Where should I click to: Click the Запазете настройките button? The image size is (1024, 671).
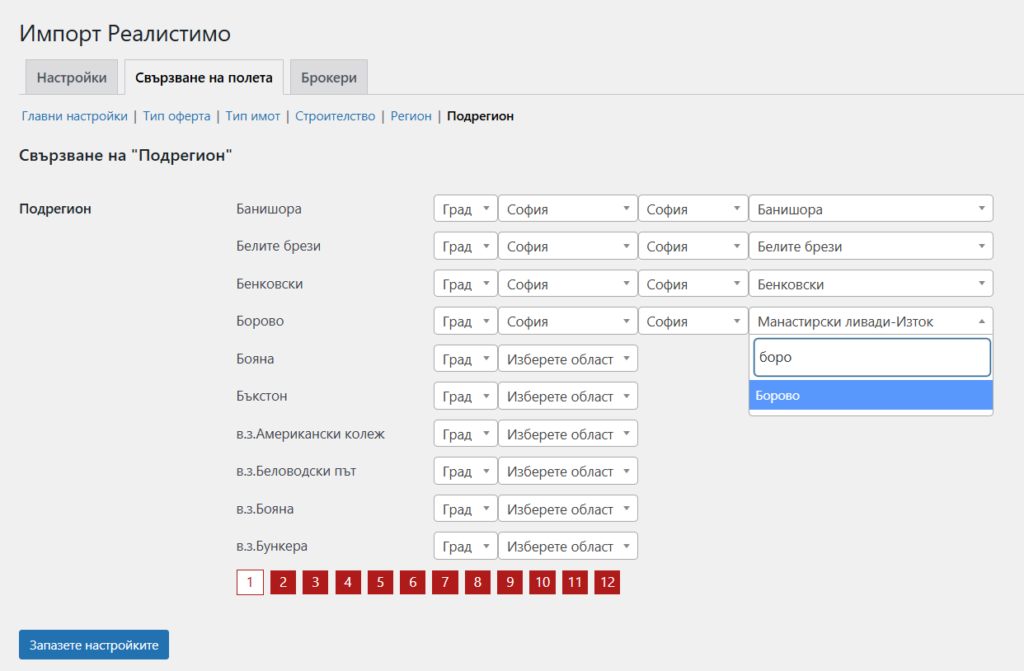coord(94,645)
